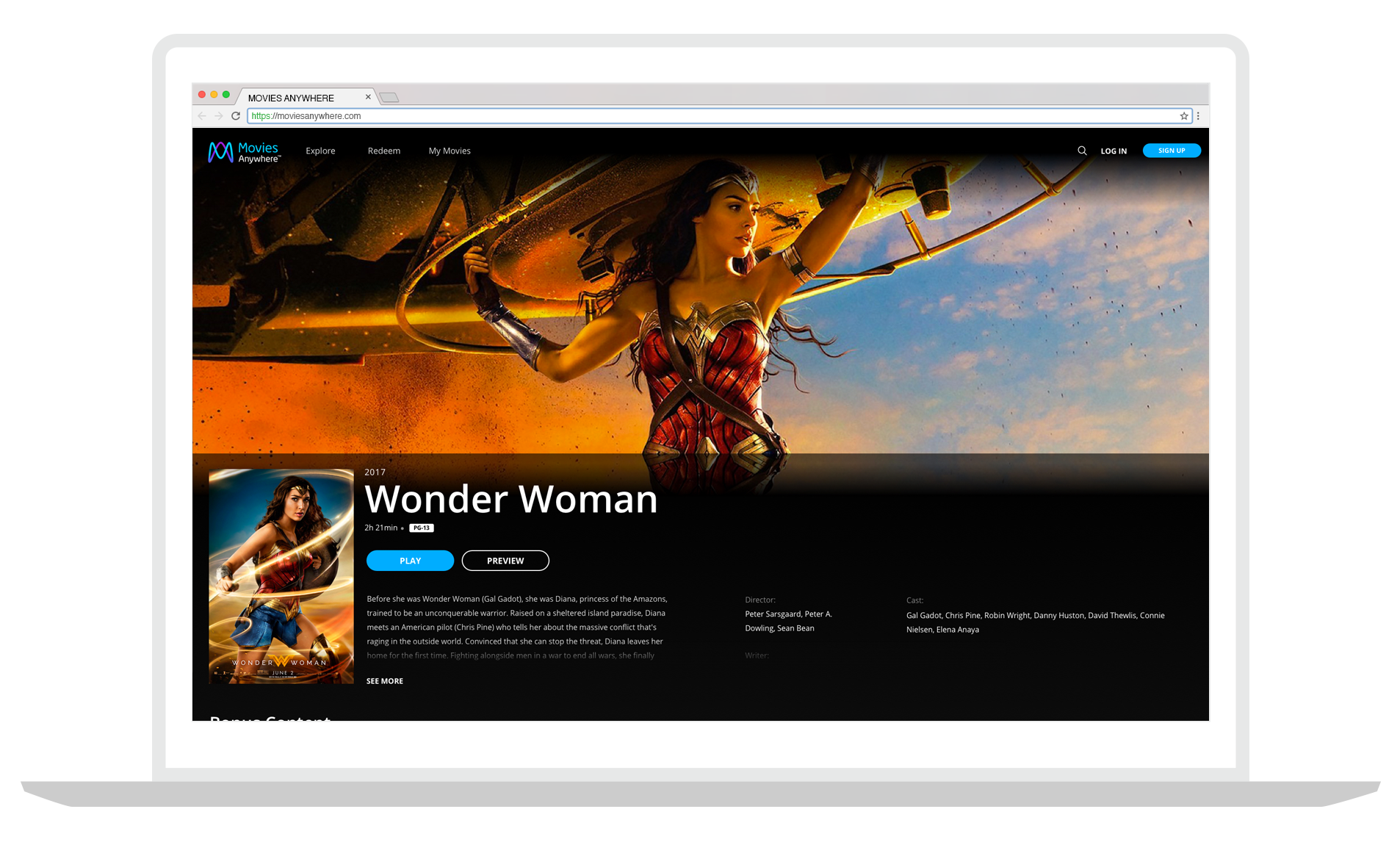Viewport: 1400px width, 845px height.
Task: Click the SIGN UP button
Action: point(1172,151)
